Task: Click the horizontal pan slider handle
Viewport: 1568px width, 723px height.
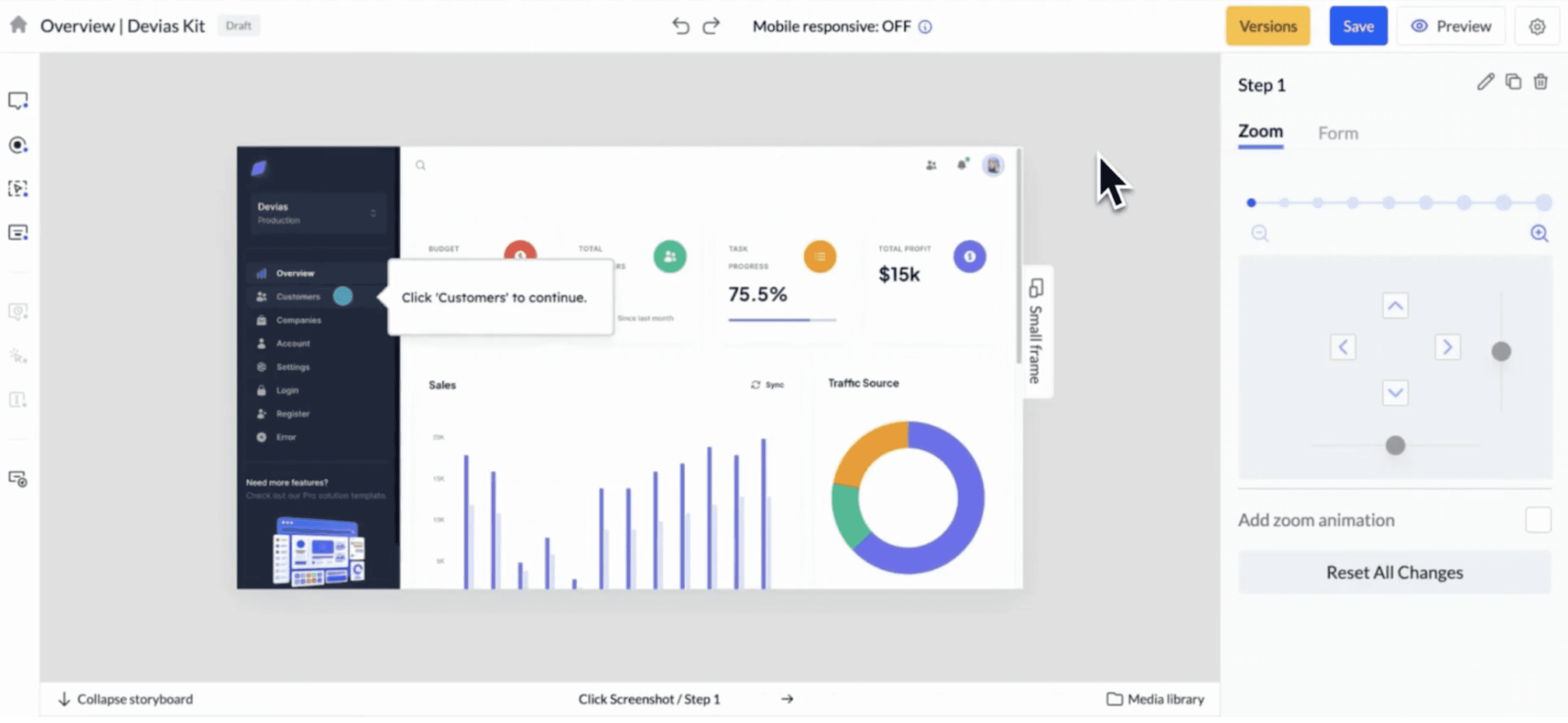Action: pyautogui.click(x=1395, y=445)
